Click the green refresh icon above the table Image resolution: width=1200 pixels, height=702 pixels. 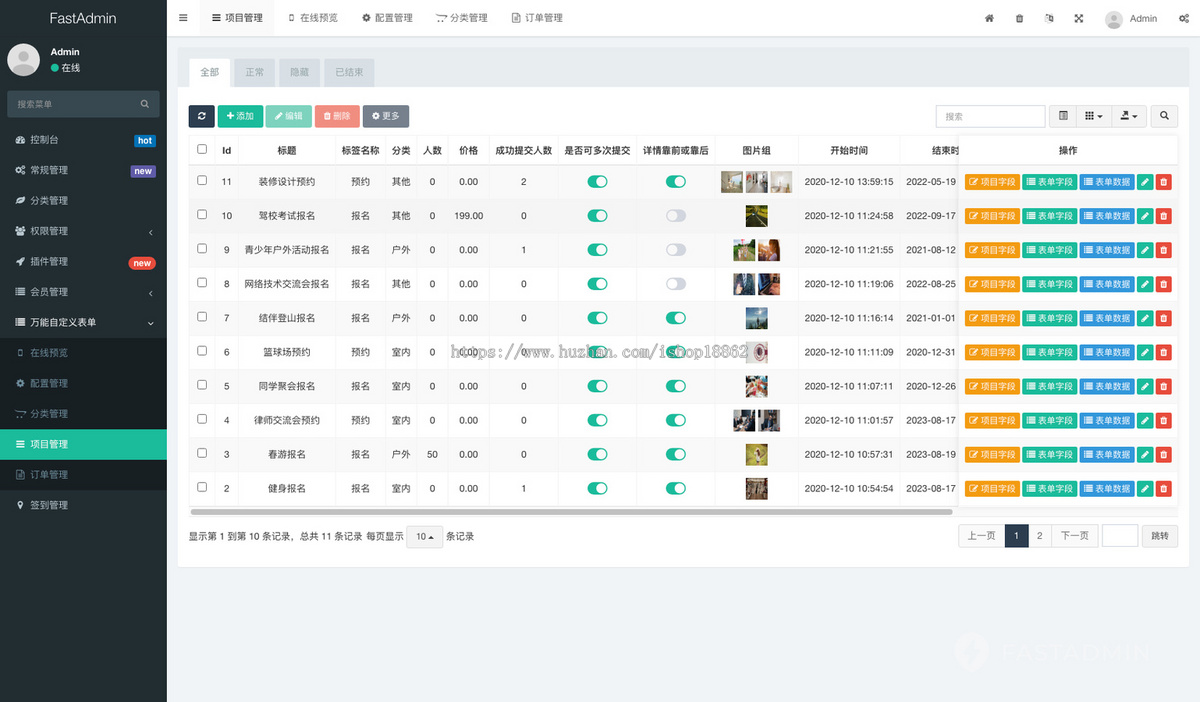pos(201,116)
